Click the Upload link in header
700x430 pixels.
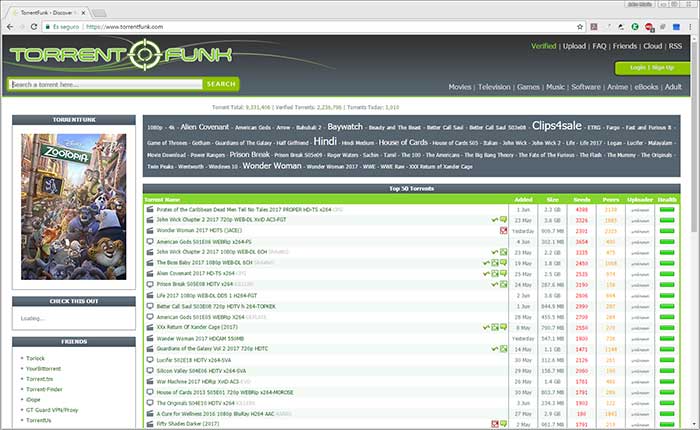tap(574, 46)
